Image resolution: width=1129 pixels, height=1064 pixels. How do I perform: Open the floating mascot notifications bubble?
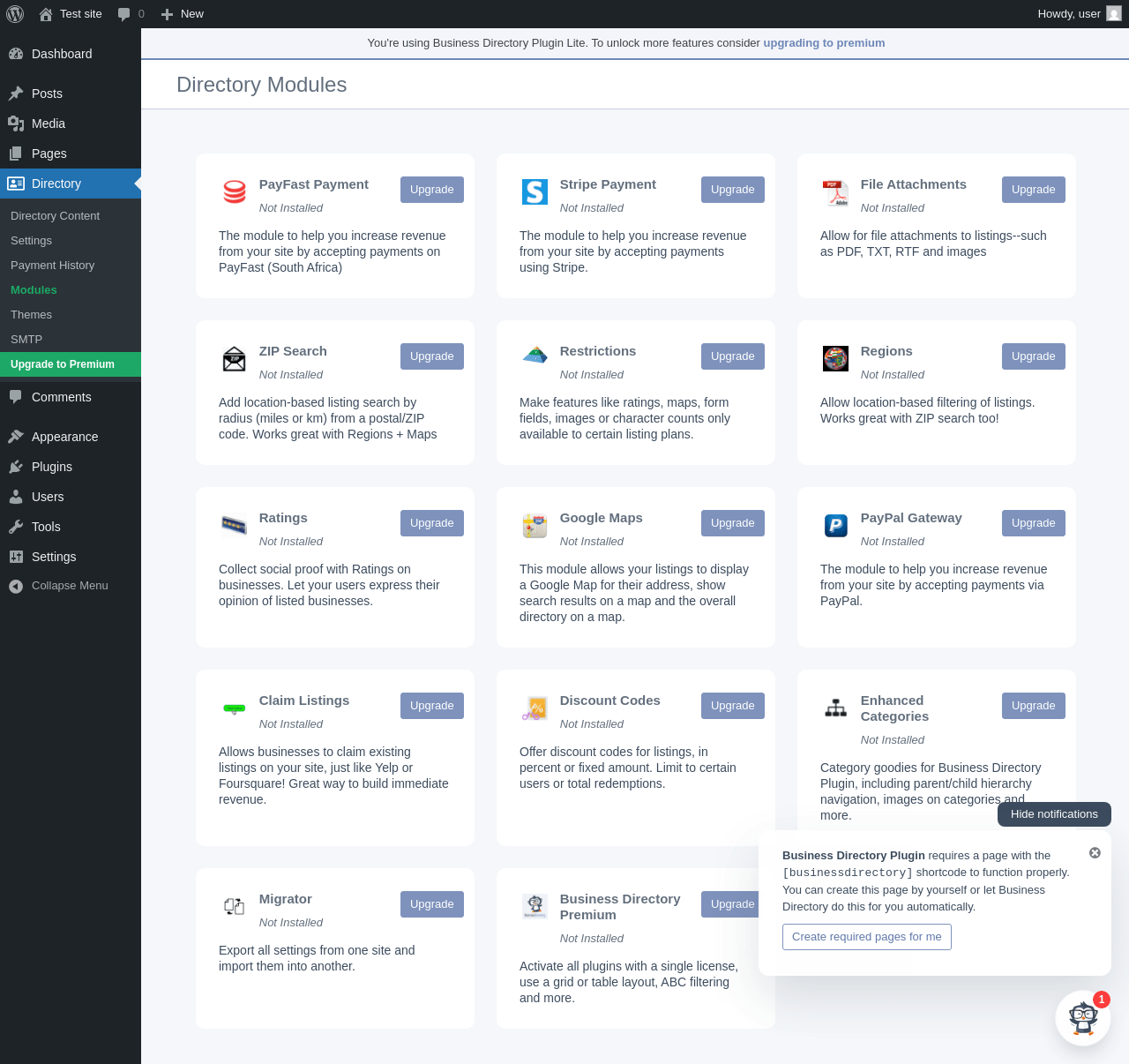[1083, 1018]
